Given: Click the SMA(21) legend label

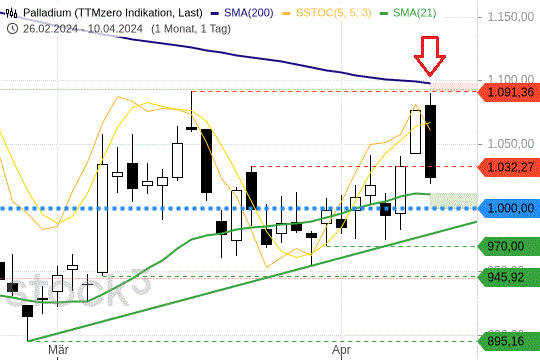Looking at the screenshot, I should pyautogui.click(x=414, y=13).
